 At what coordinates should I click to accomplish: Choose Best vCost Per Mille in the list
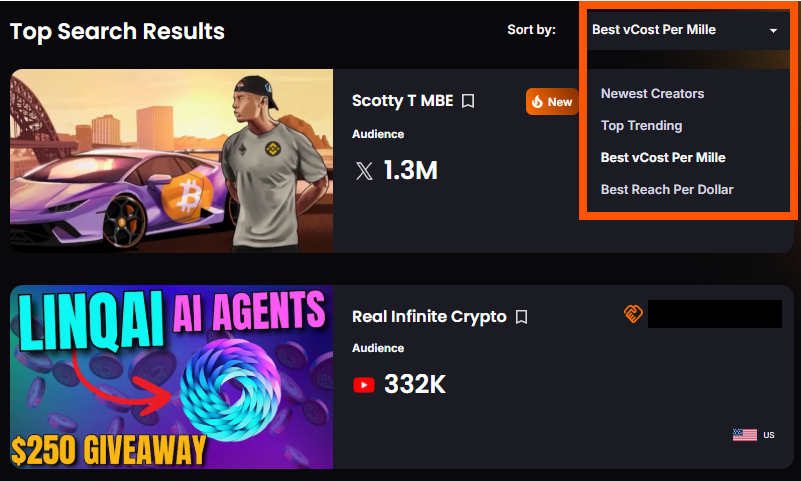point(663,157)
